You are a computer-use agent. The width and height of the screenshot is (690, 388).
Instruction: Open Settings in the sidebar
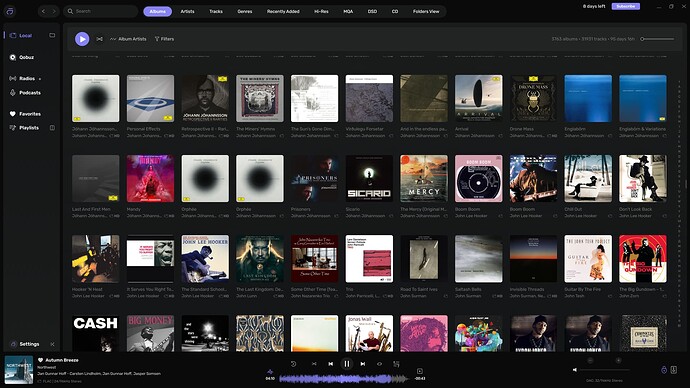point(26,344)
